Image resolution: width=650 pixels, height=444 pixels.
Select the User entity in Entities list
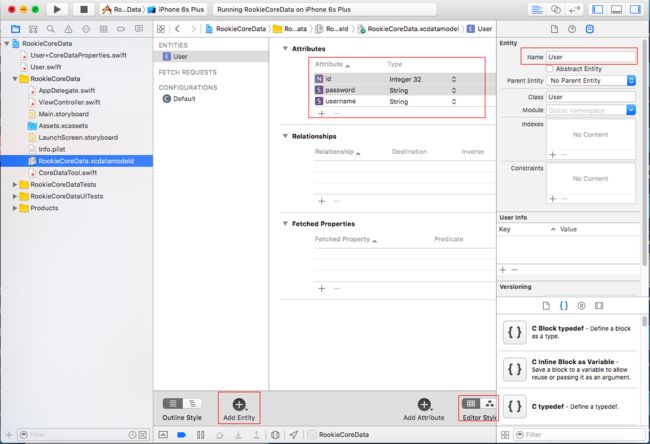pyautogui.click(x=211, y=56)
